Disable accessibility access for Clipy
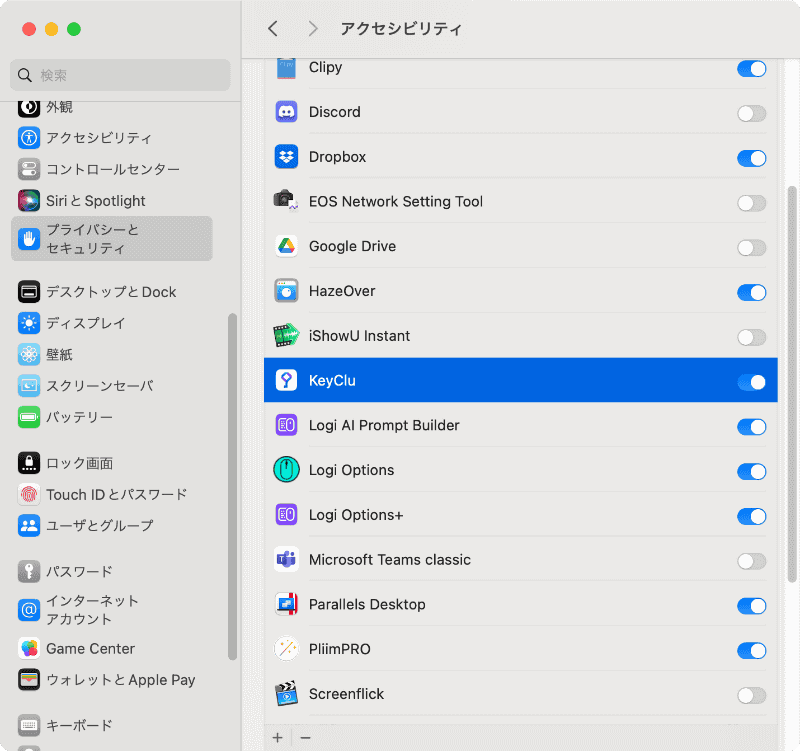Screen dimensions: 800x751 point(751,68)
